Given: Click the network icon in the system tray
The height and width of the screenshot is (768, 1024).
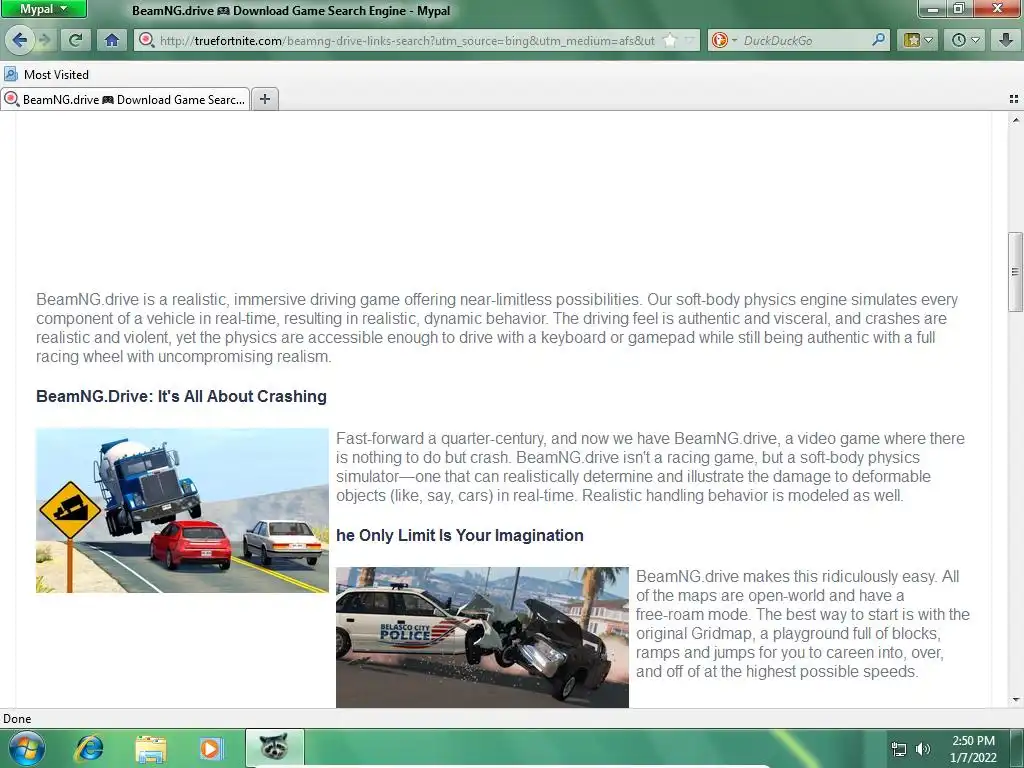Looking at the screenshot, I should point(899,749).
